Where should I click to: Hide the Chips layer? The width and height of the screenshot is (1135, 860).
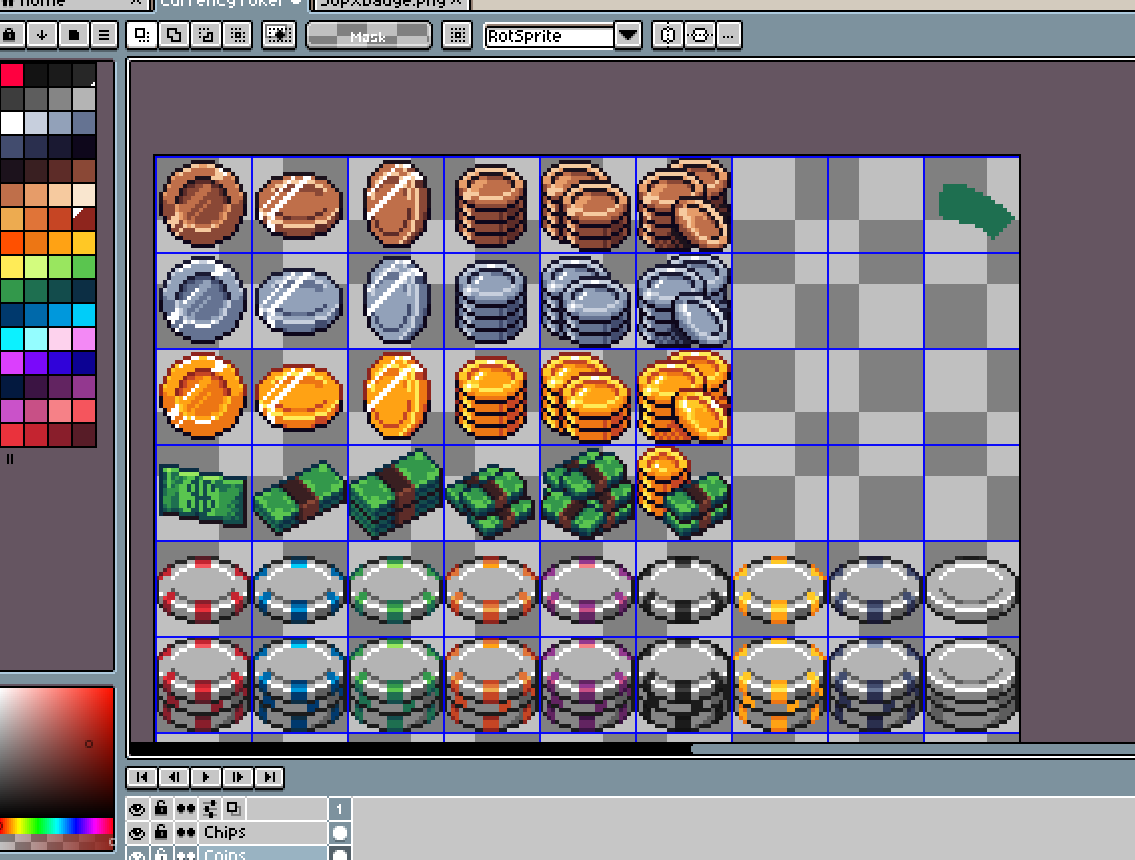tap(137, 832)
